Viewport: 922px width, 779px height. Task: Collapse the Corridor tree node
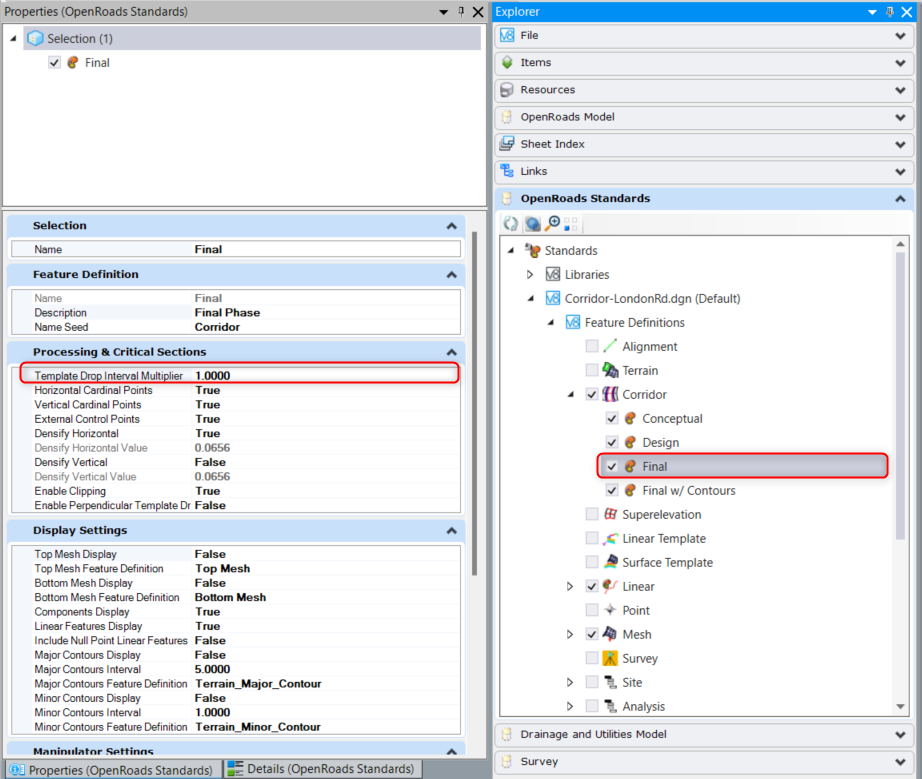point(570,394)
